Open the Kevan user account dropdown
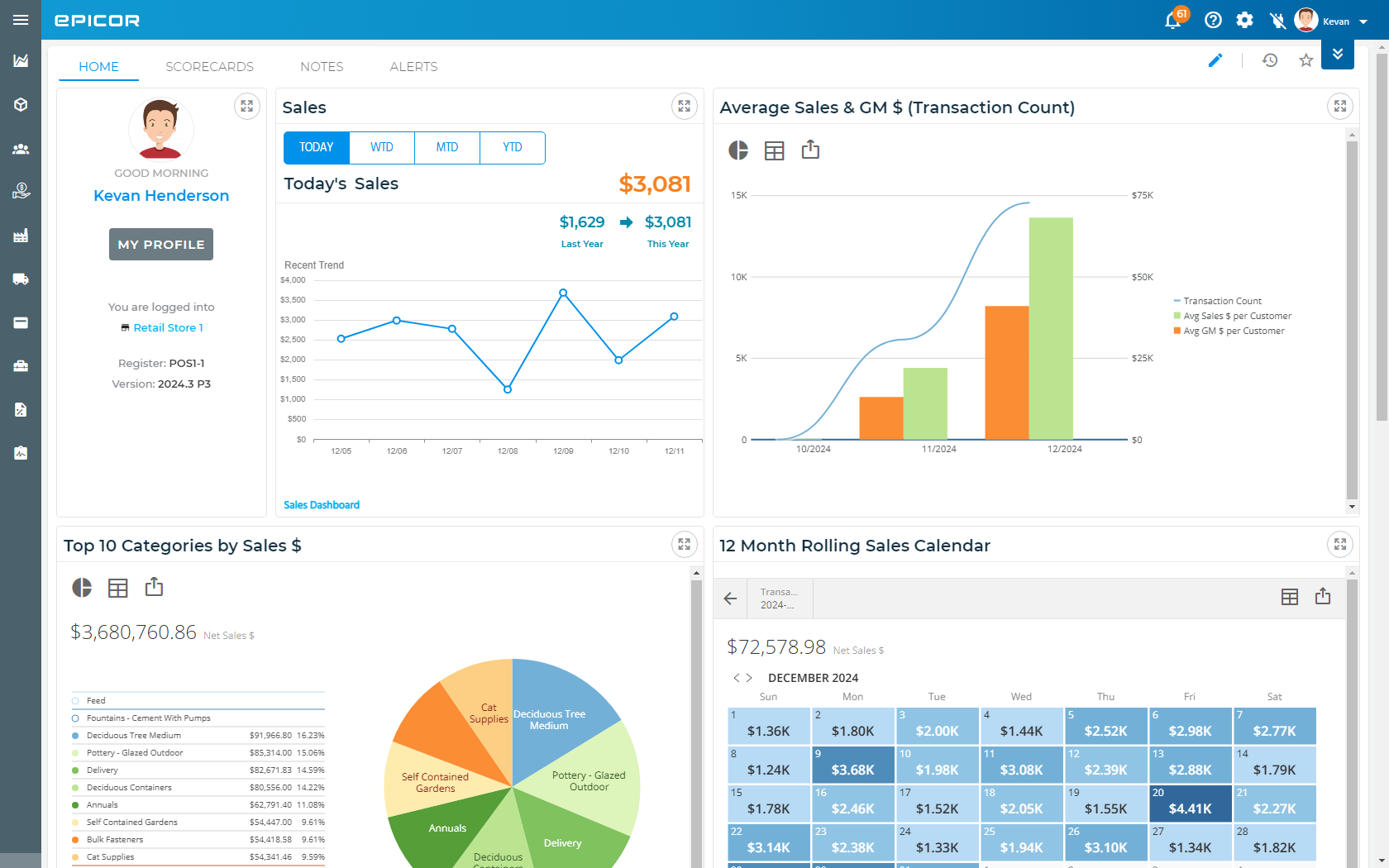This screenshot has height=868, width=1389. tap(1341, 21)
